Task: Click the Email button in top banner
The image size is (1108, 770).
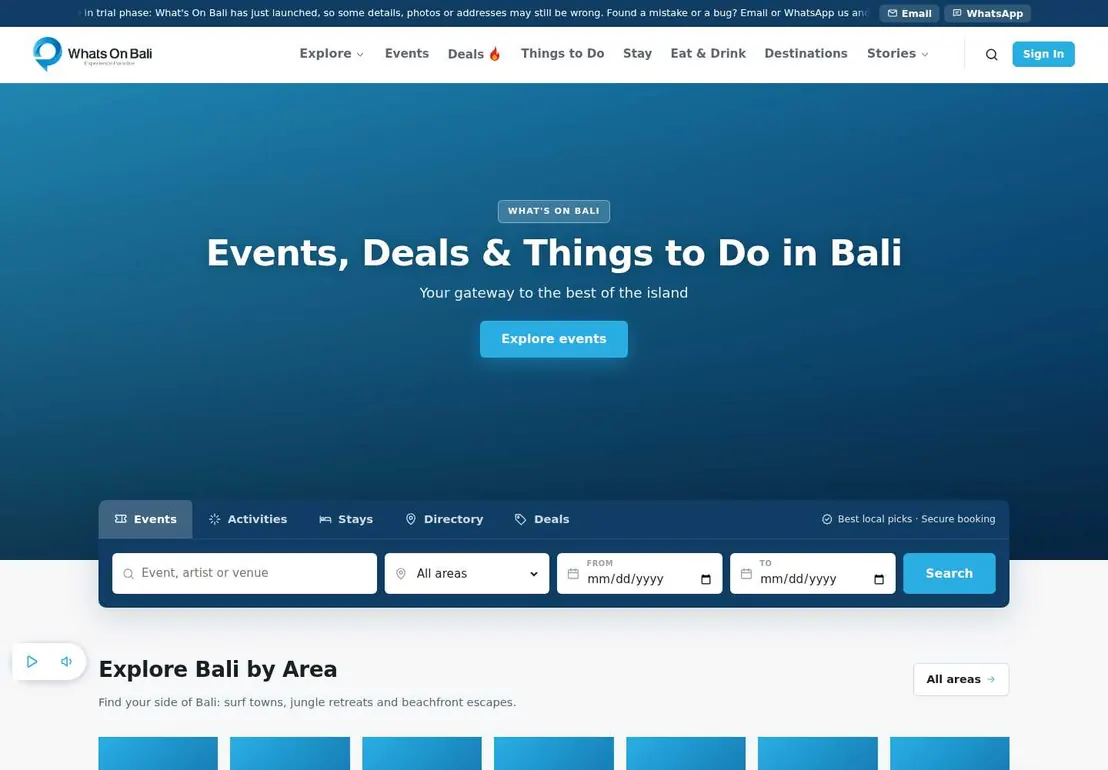Action: tap(909, 13)
